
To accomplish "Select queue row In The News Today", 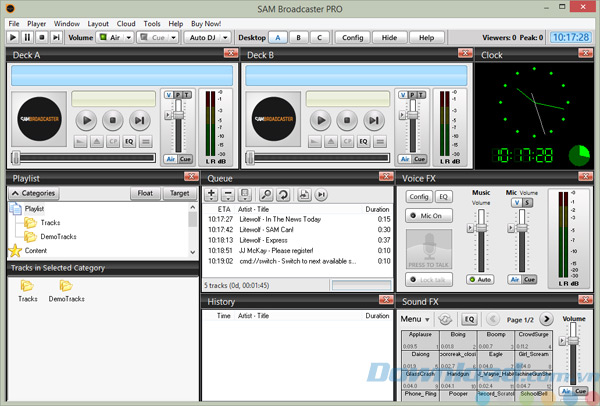I will point(297,219).
